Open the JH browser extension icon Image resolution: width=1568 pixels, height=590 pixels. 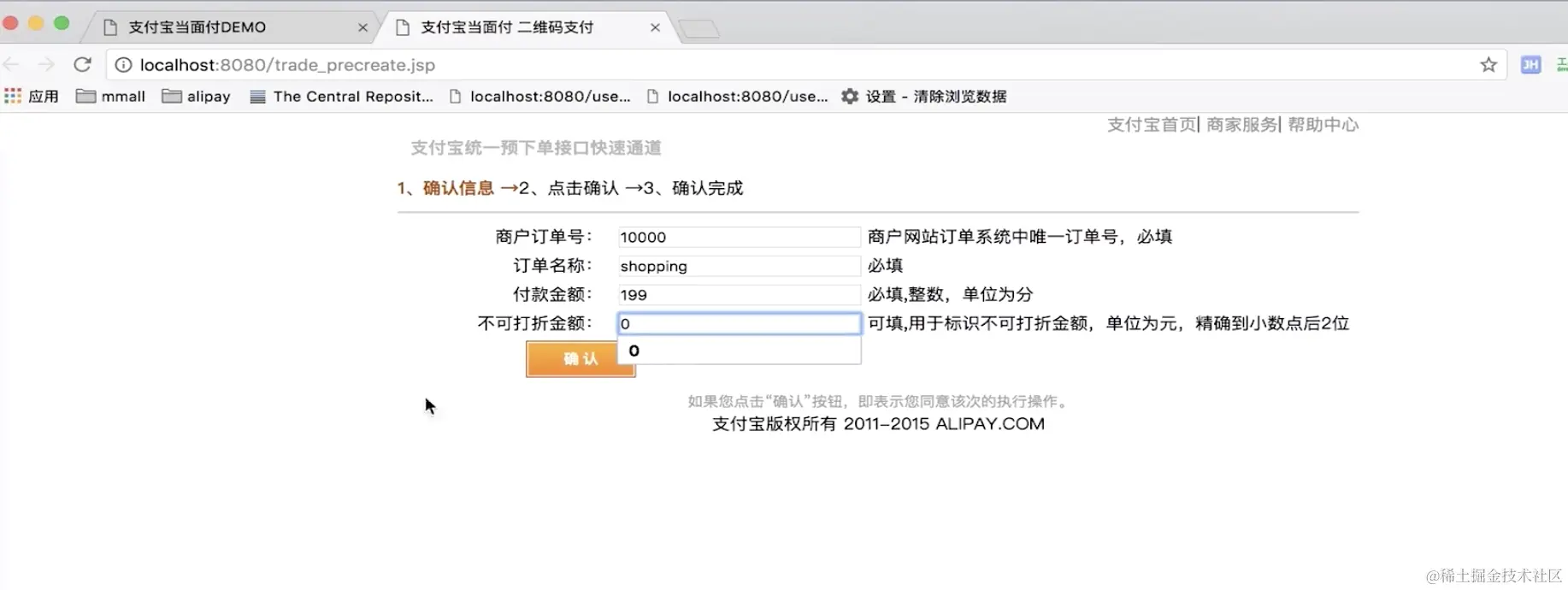tap(1530, 65)
